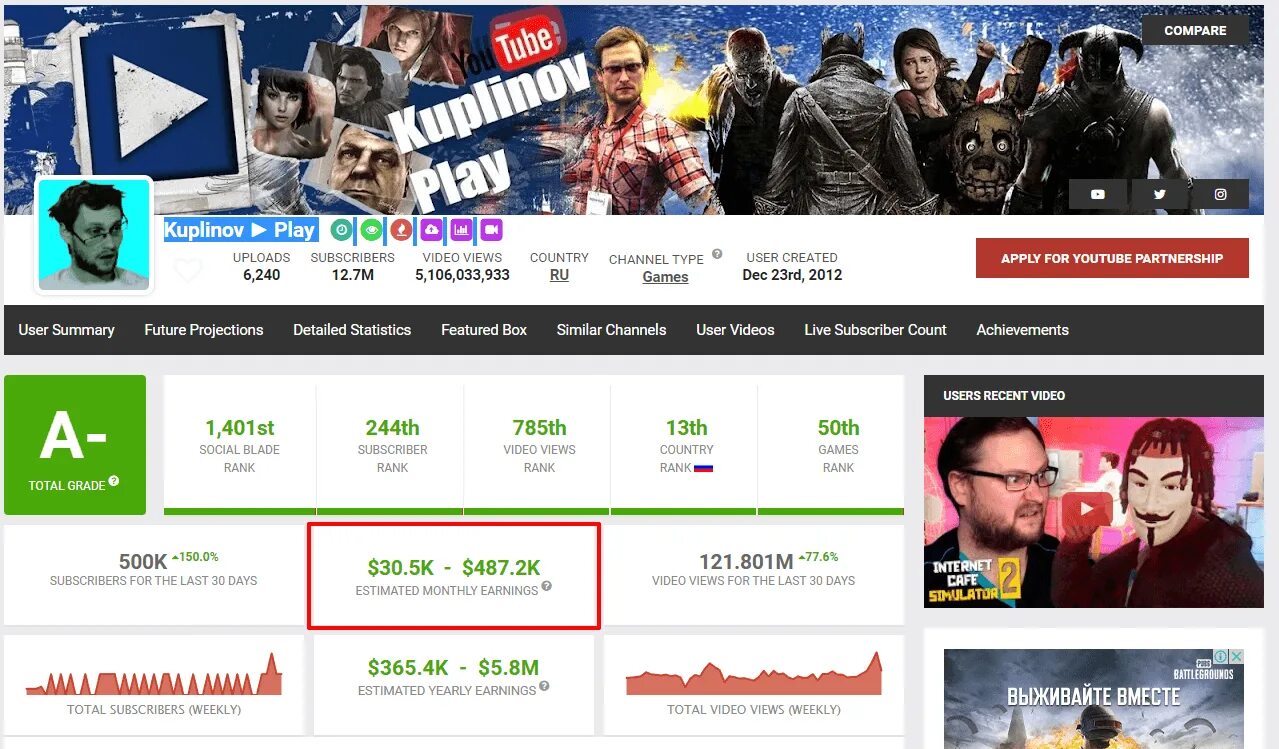This screenshot has height=749, width=1279.
Task: Click the Kuplinov Play channel name
Action: point(241,230)
